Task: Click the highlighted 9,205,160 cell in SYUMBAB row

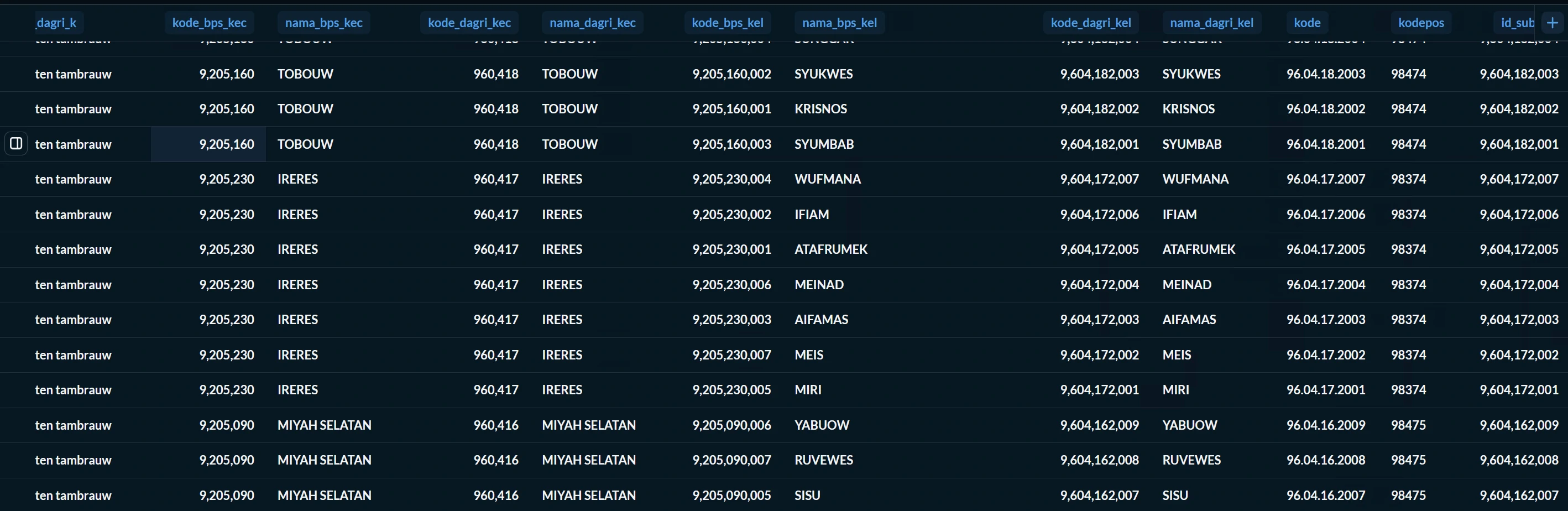Action: point(208,144)
